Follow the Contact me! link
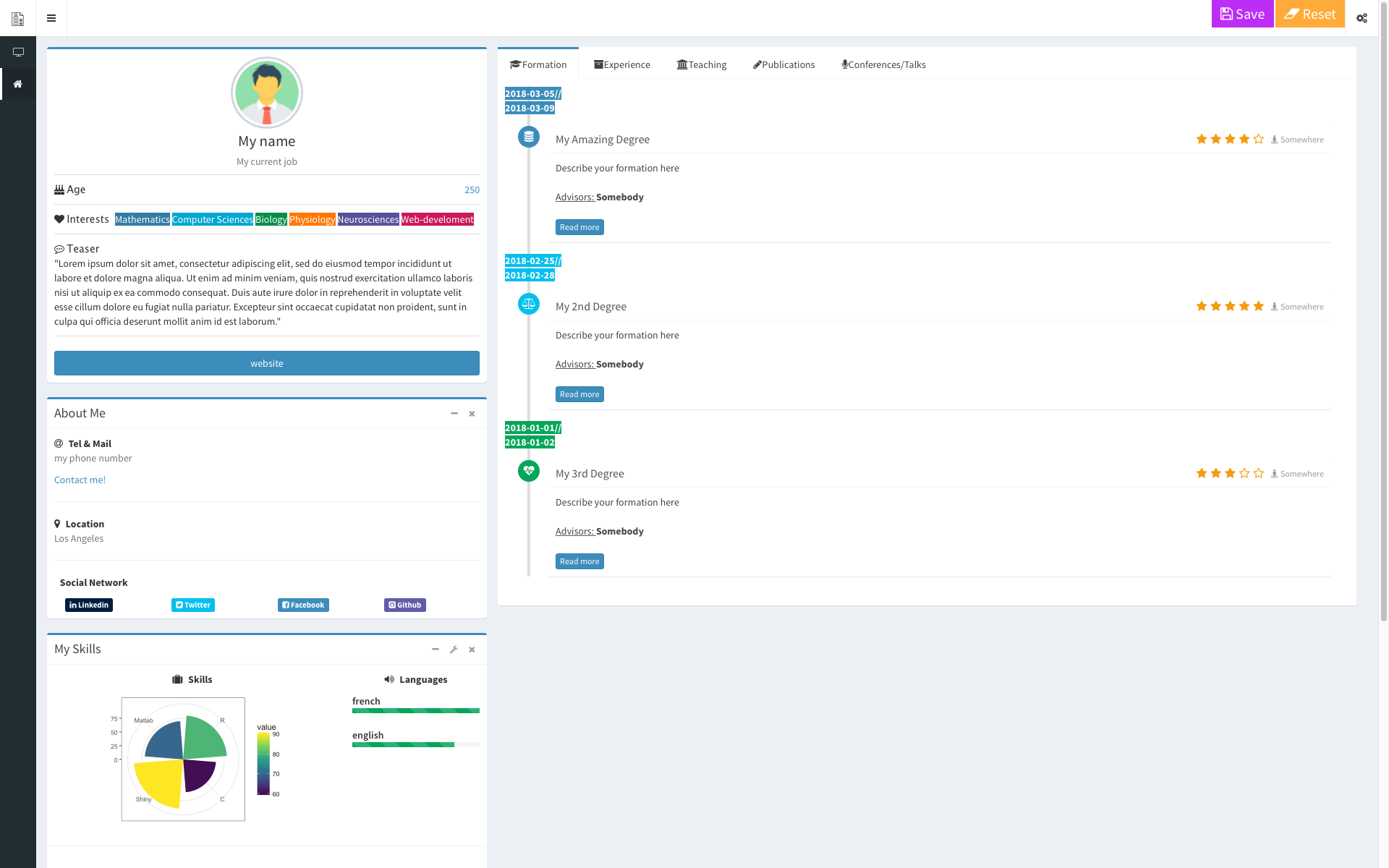The width and height of the screenshot is (1389, 868). pos(80,480)
